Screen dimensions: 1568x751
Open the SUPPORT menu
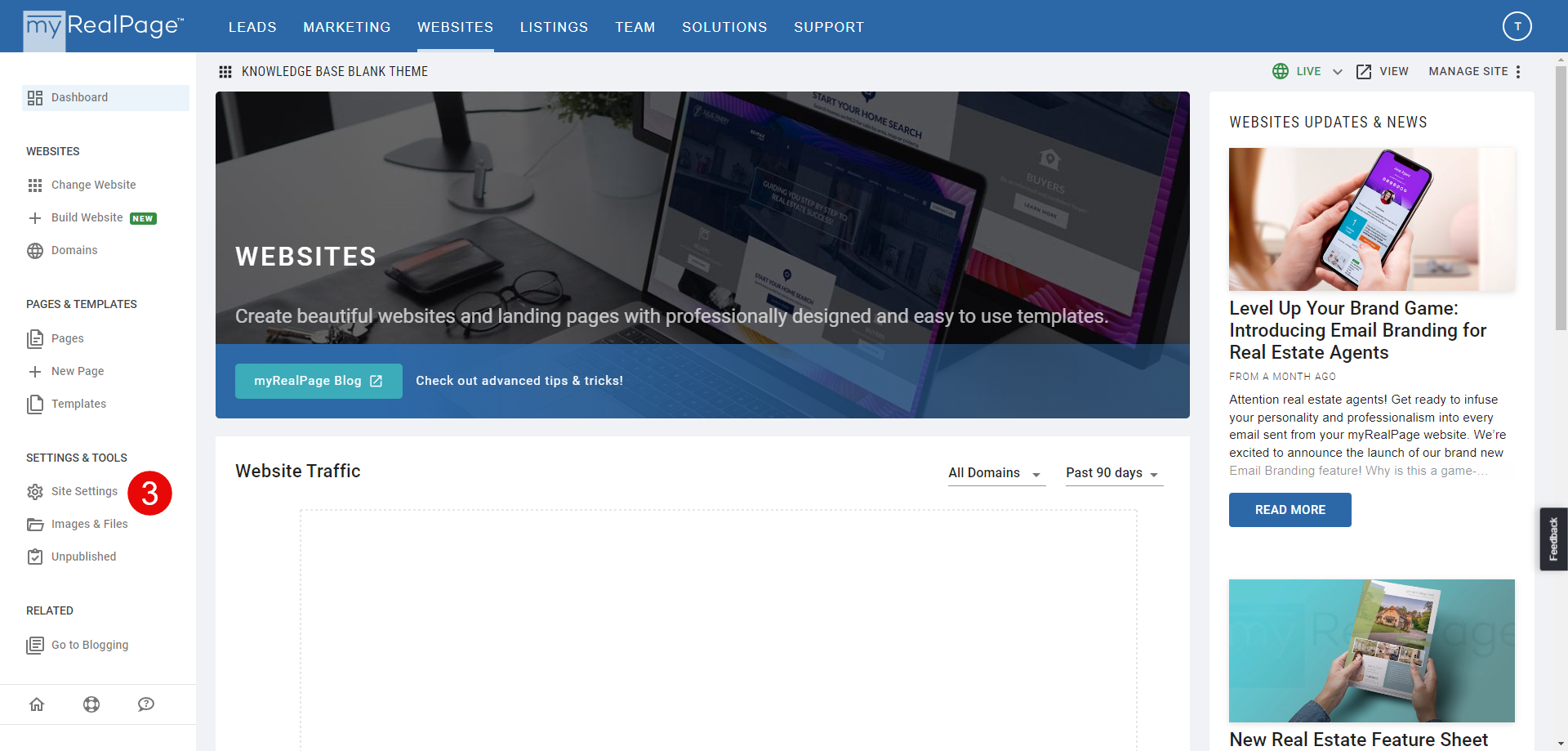tap(829, 27)
